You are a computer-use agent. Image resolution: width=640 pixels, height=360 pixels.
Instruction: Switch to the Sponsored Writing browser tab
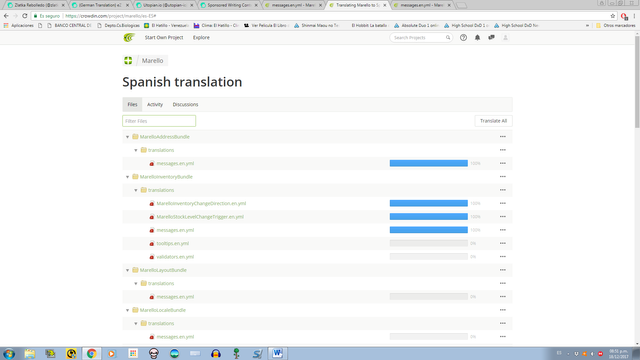(x=229, y=5)
